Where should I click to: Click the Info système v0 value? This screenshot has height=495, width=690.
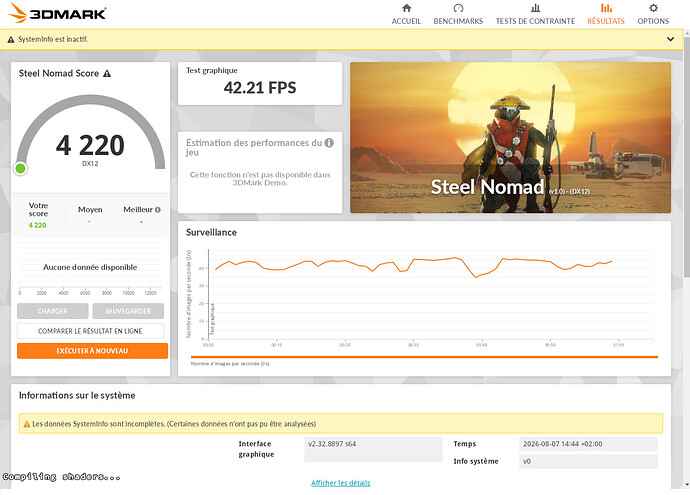tap(588, 461)
